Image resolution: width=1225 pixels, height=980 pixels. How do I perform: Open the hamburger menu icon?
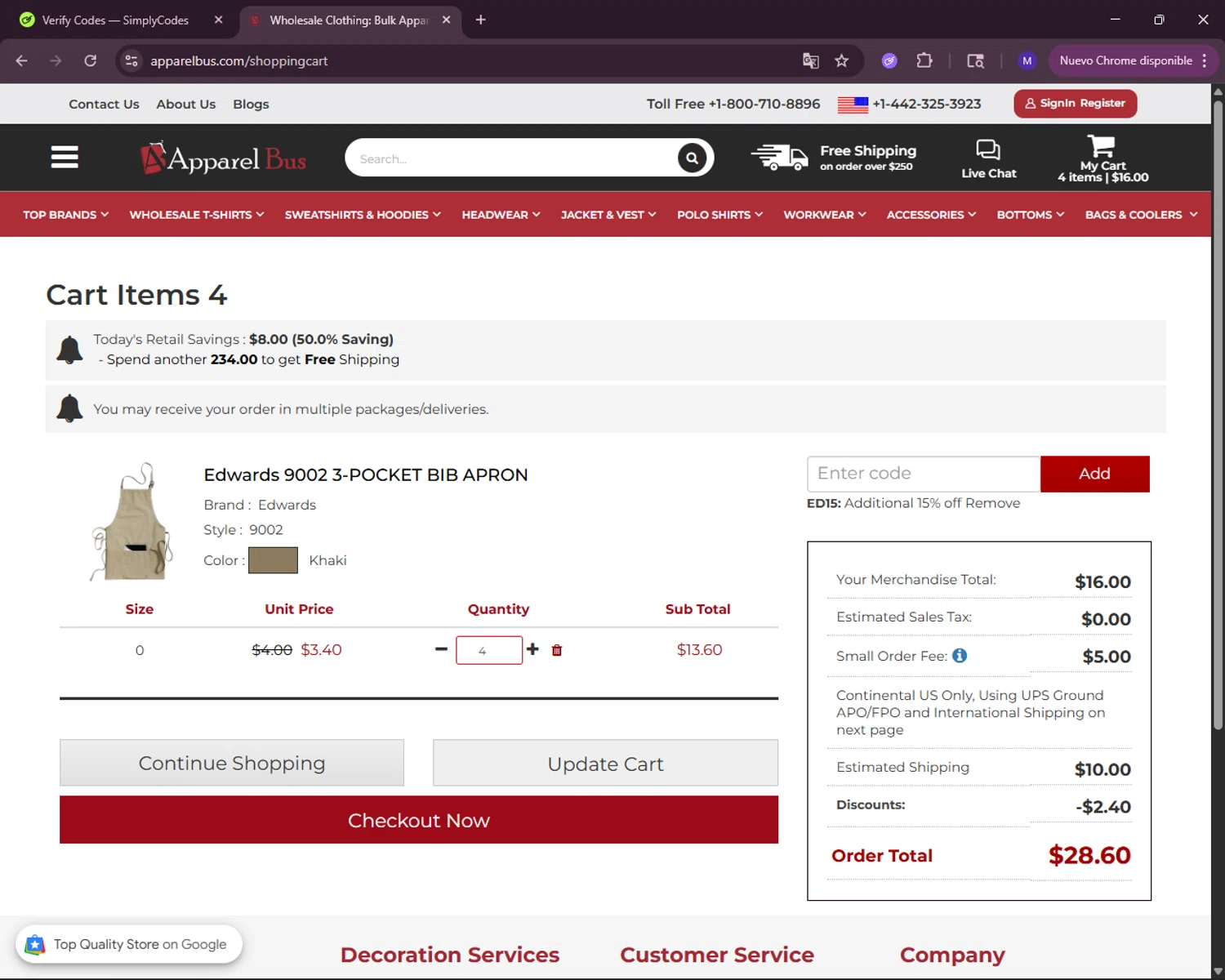tap(65, 157)
